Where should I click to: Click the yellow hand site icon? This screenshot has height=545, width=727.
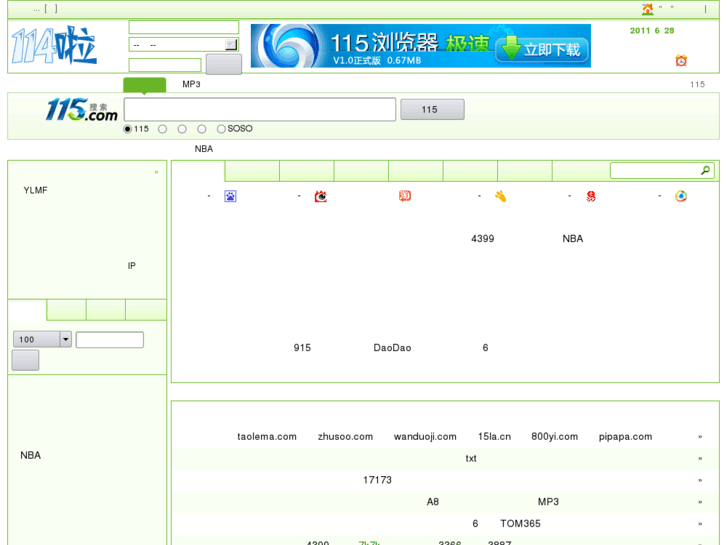coord(500,196)
